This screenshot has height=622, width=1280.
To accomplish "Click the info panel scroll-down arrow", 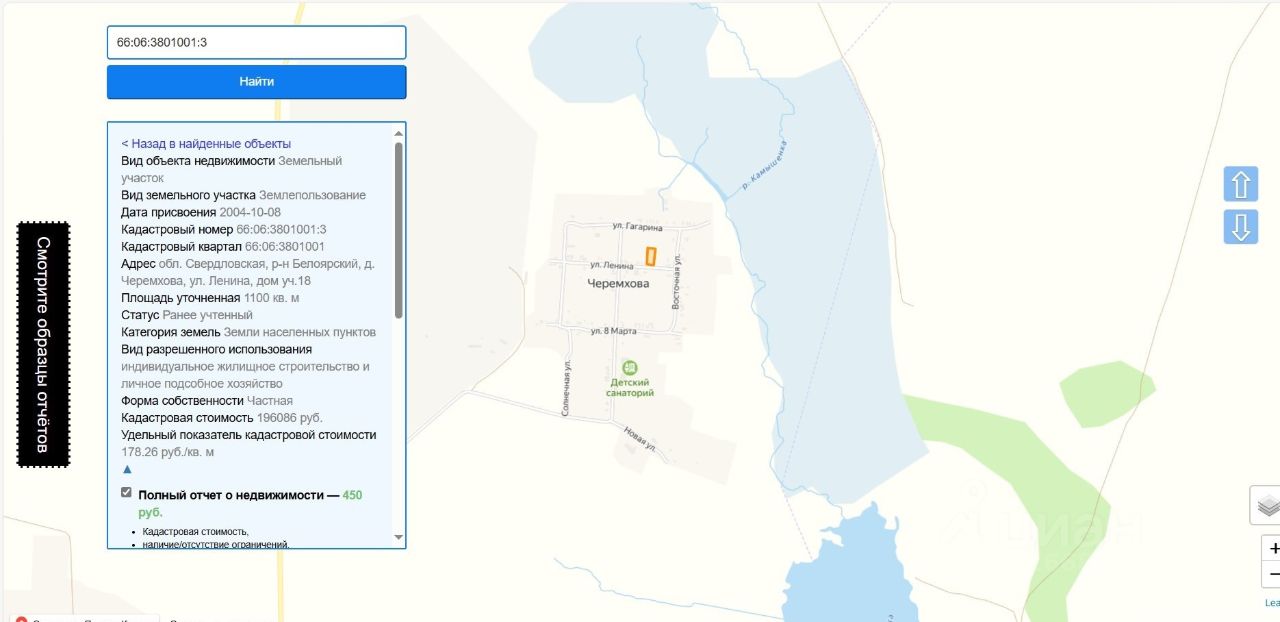I will [399, 538].
